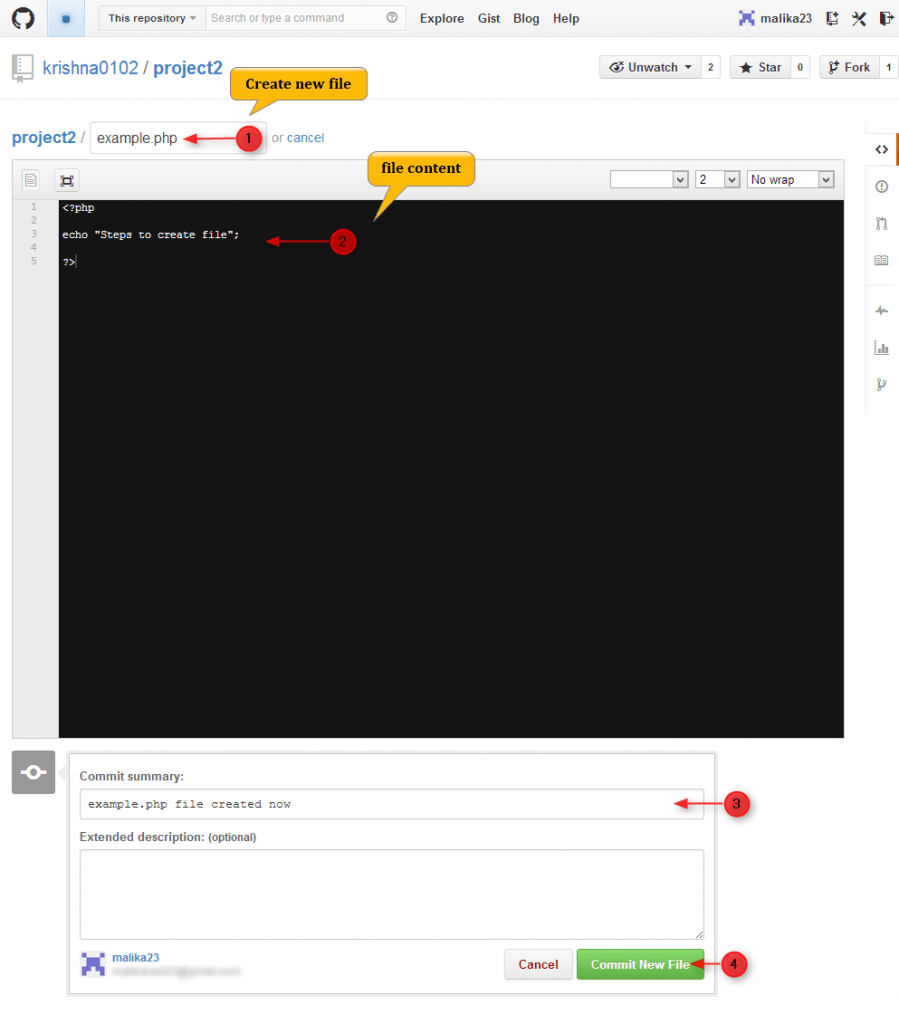Go to the Gist page from the top bar
This screenshot has width=899, height=1024.
[x=489, y=18]
